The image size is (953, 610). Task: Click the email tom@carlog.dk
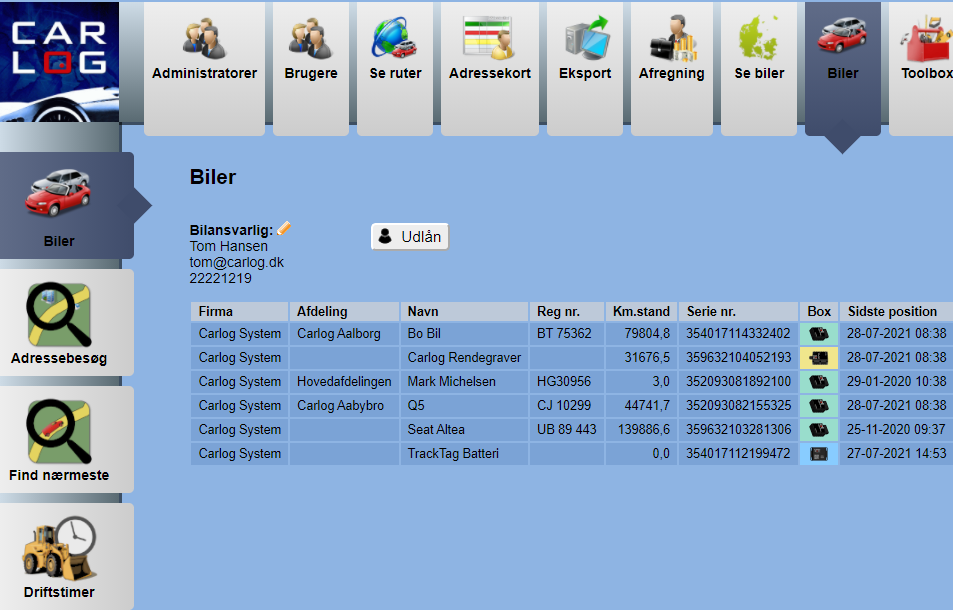pyautogui.click(x=236, y=262)
